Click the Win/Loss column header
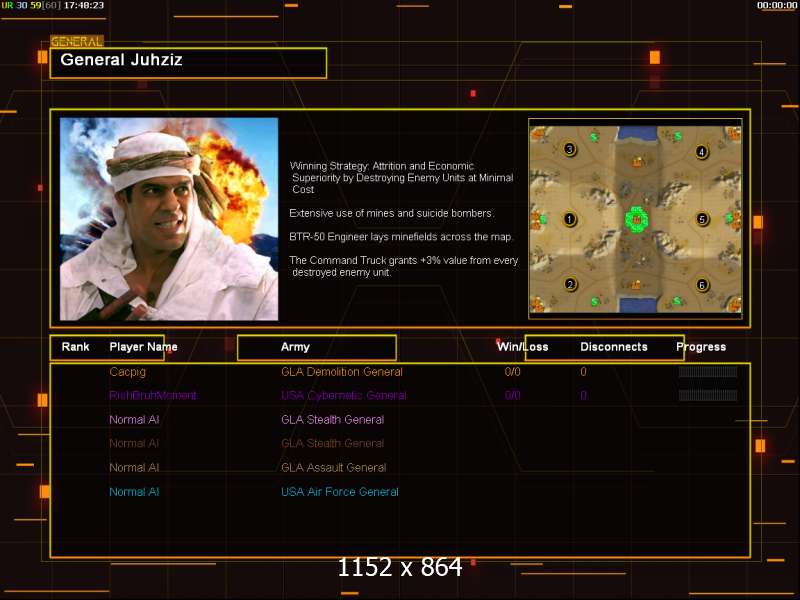 pos(522,347)
